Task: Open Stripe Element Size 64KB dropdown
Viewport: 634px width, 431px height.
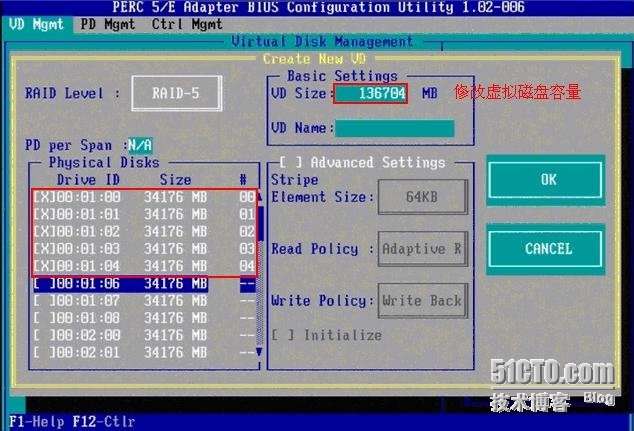Action: (423, 197)
